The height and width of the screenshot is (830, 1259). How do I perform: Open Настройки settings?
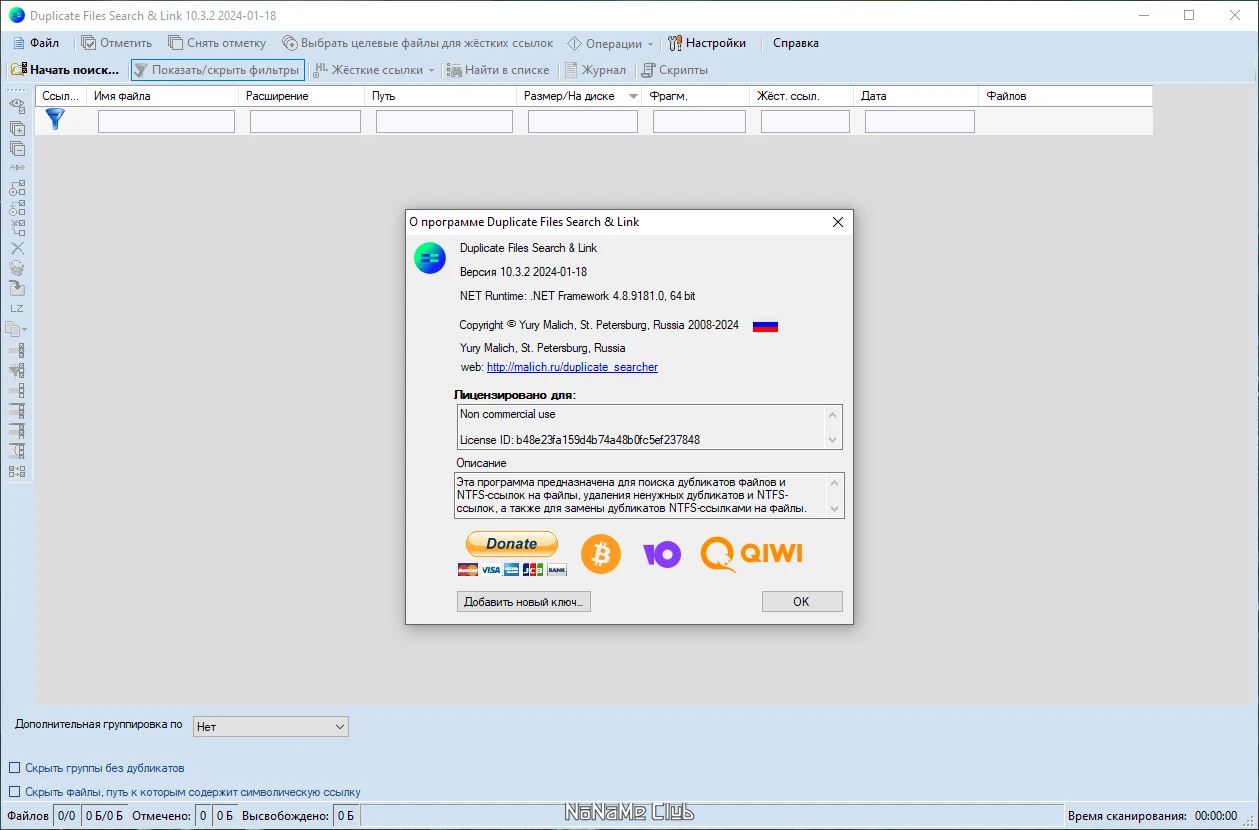tap(707, 43)
